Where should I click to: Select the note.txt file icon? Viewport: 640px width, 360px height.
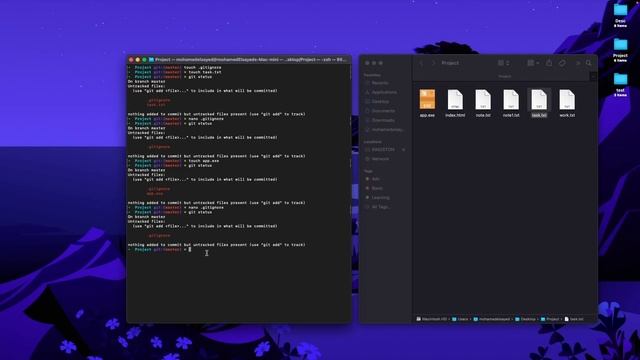(x=483, y=100)
